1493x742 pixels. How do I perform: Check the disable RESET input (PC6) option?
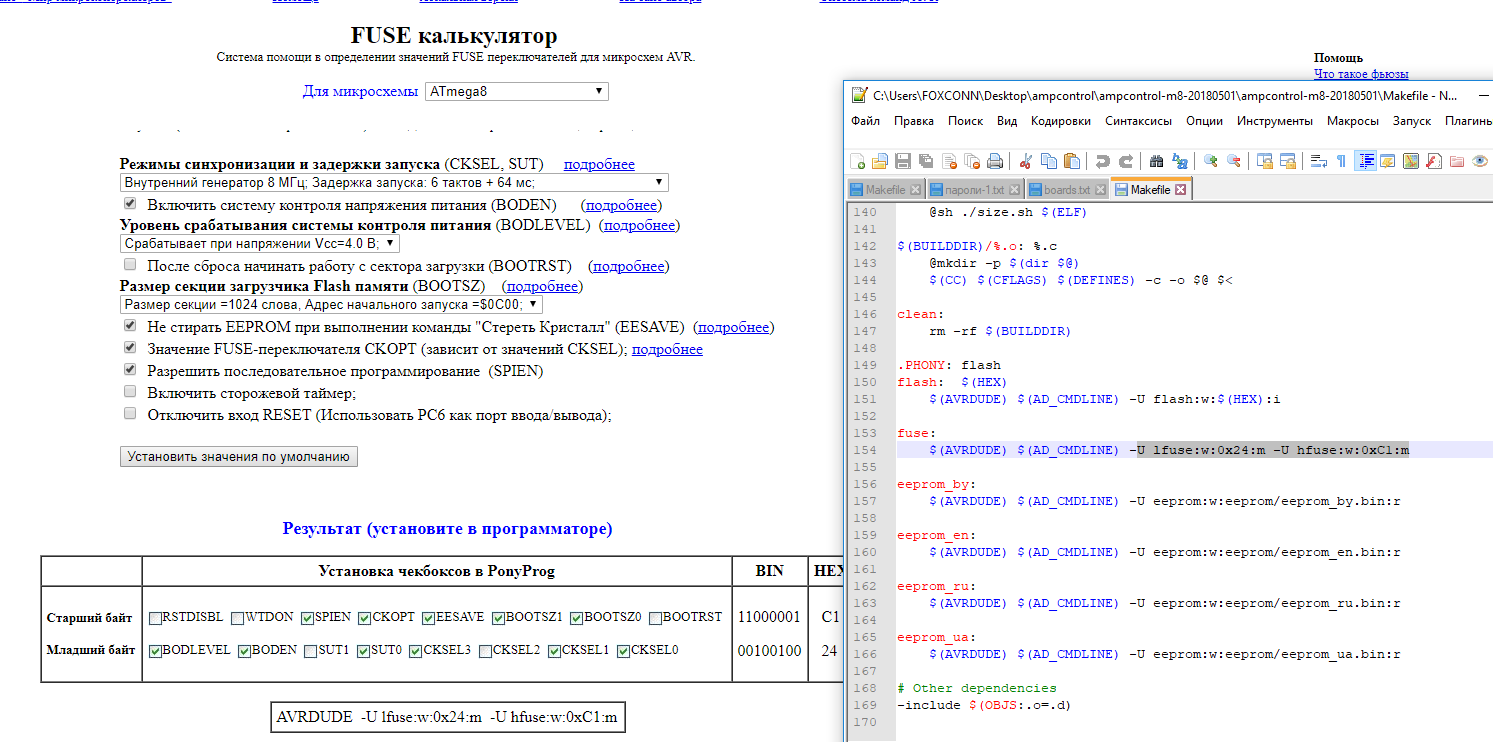pos(130,414)
